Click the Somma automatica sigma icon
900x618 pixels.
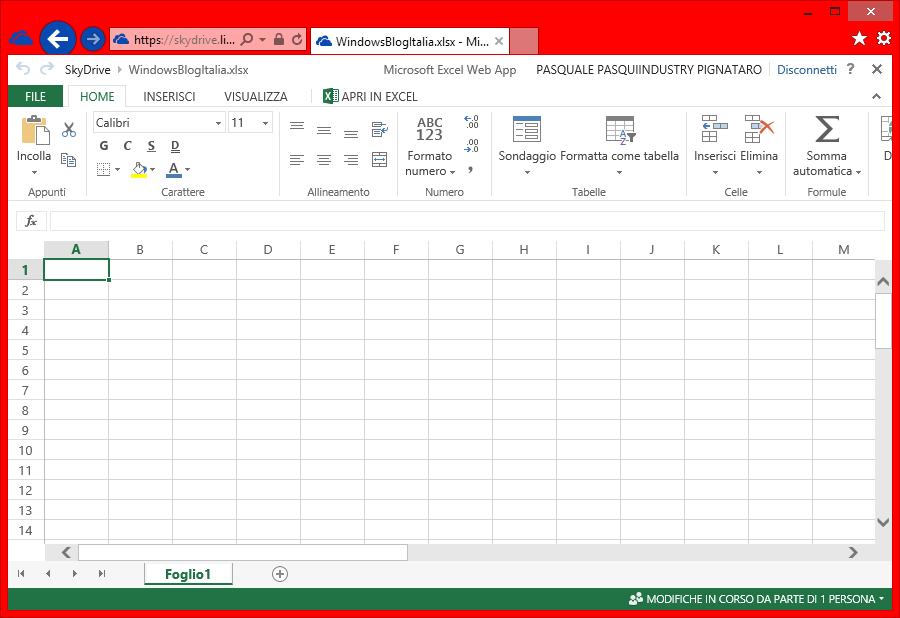tap(827, 129)
